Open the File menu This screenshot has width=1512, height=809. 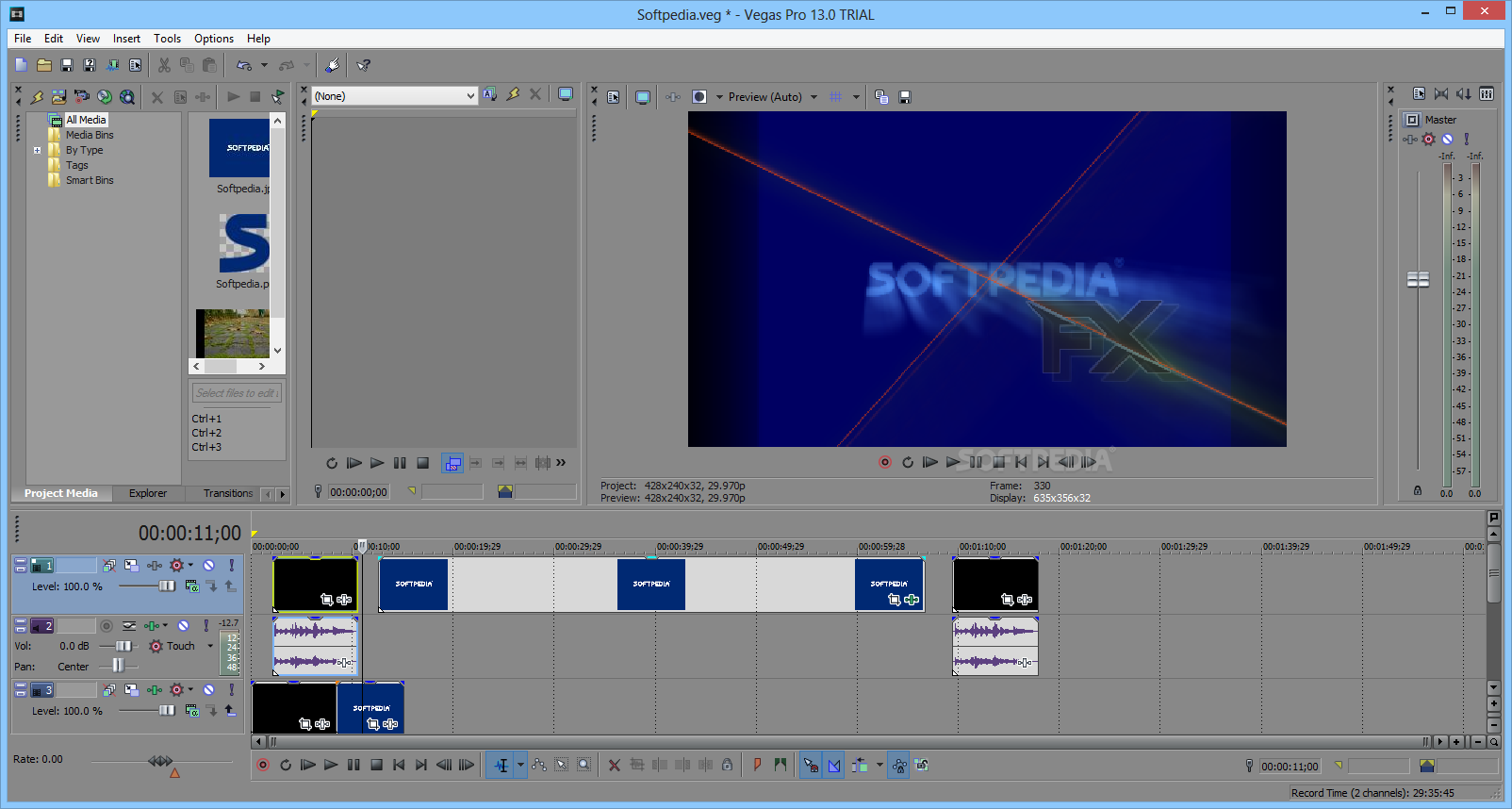pyautogui.click(x=23, y=39)
